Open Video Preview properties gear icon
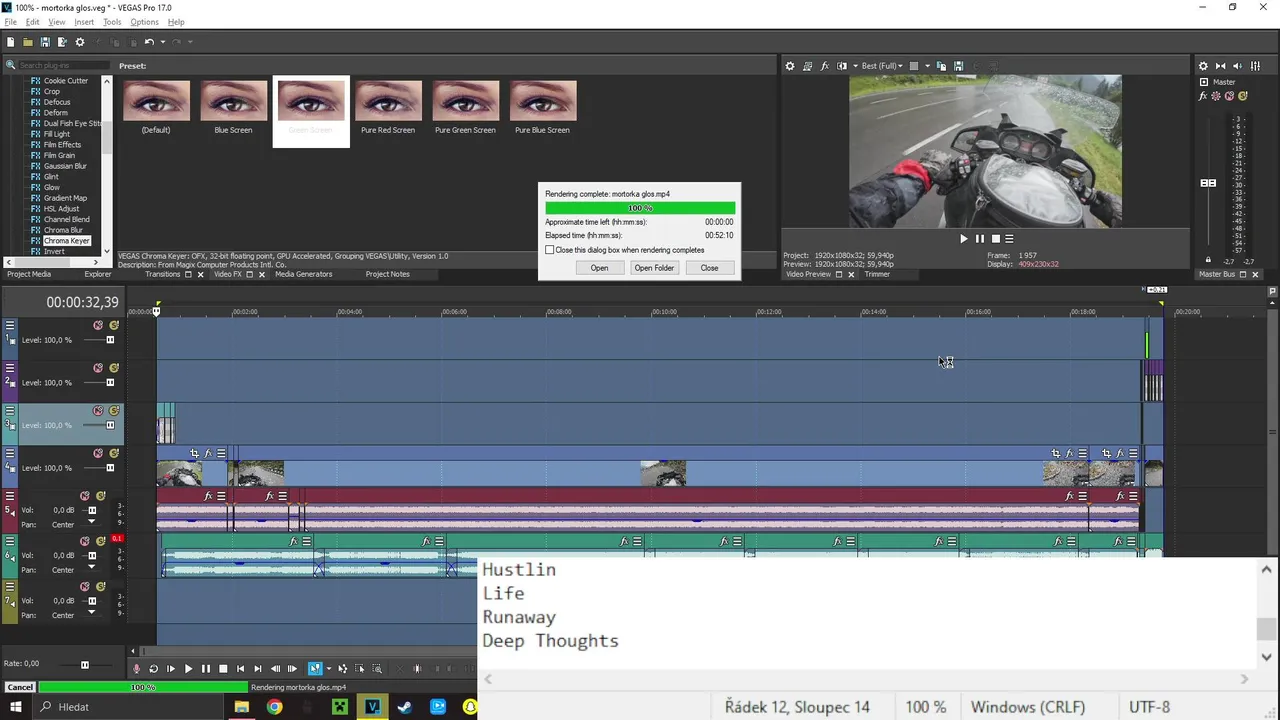 (790, 66)
